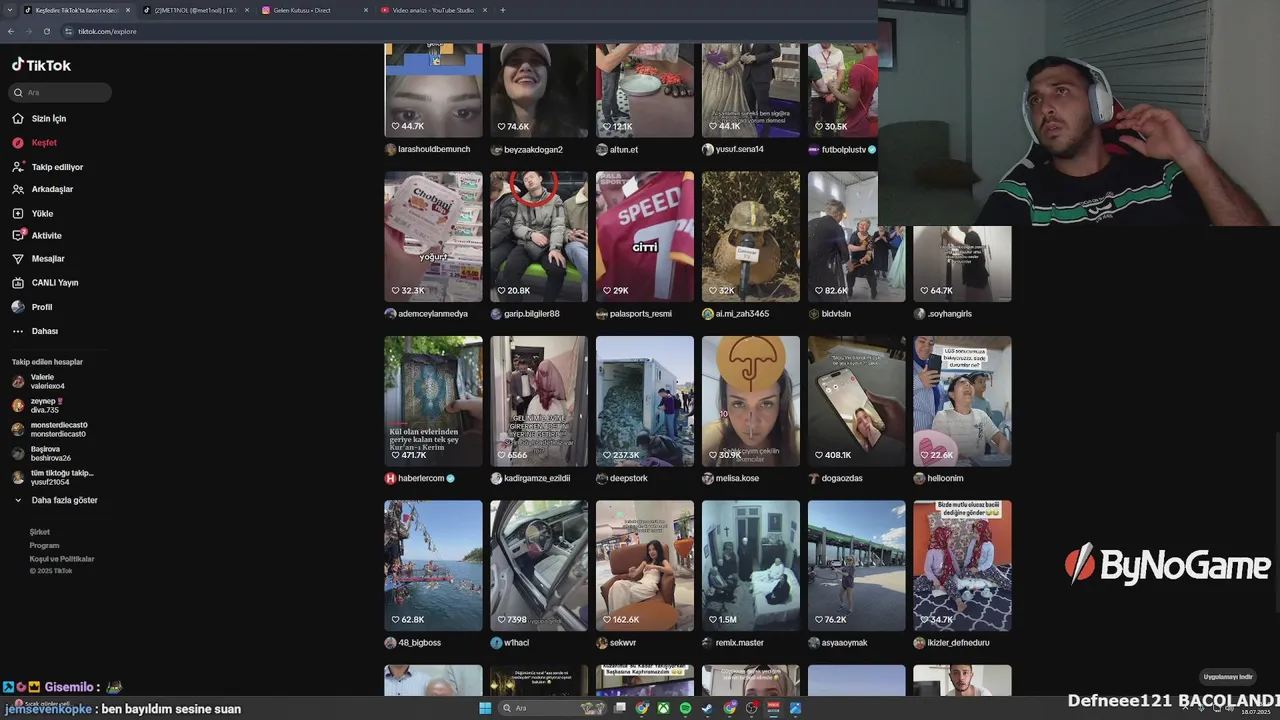
Task: Open Spotify from the taskbar
Action: coord(685,708)
